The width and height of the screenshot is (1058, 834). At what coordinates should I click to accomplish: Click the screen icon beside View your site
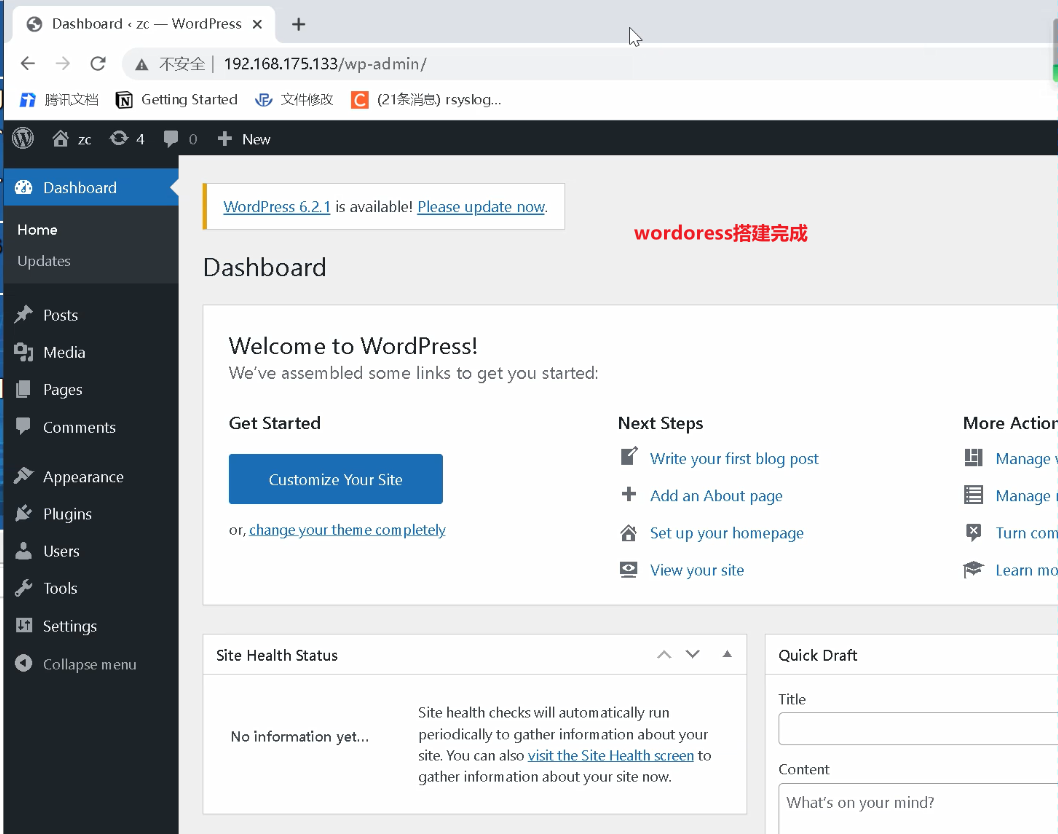628,569
